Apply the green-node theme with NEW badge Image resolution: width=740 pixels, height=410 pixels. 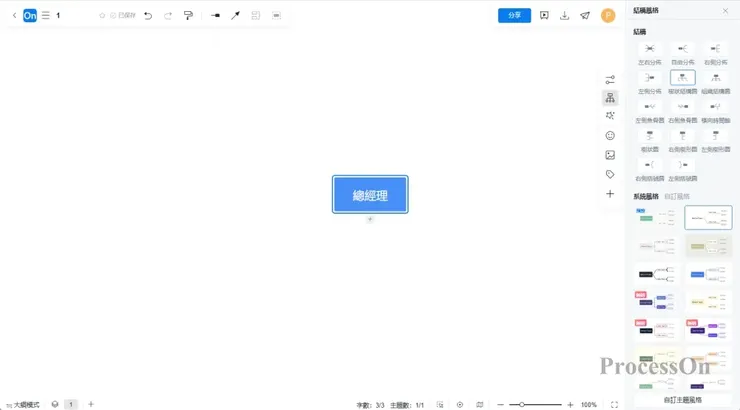click(x=656, y=218)
